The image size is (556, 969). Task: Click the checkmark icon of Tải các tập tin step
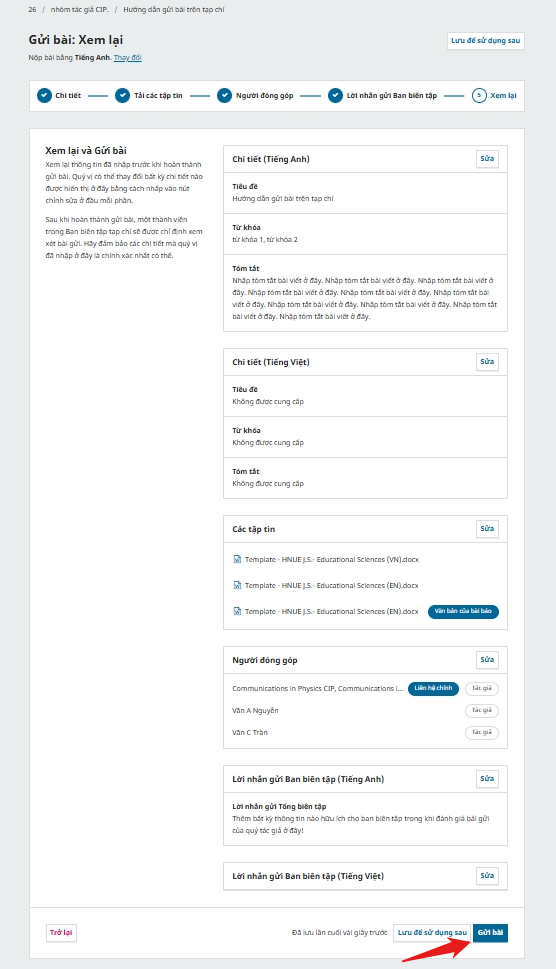(x=122, y=96)
